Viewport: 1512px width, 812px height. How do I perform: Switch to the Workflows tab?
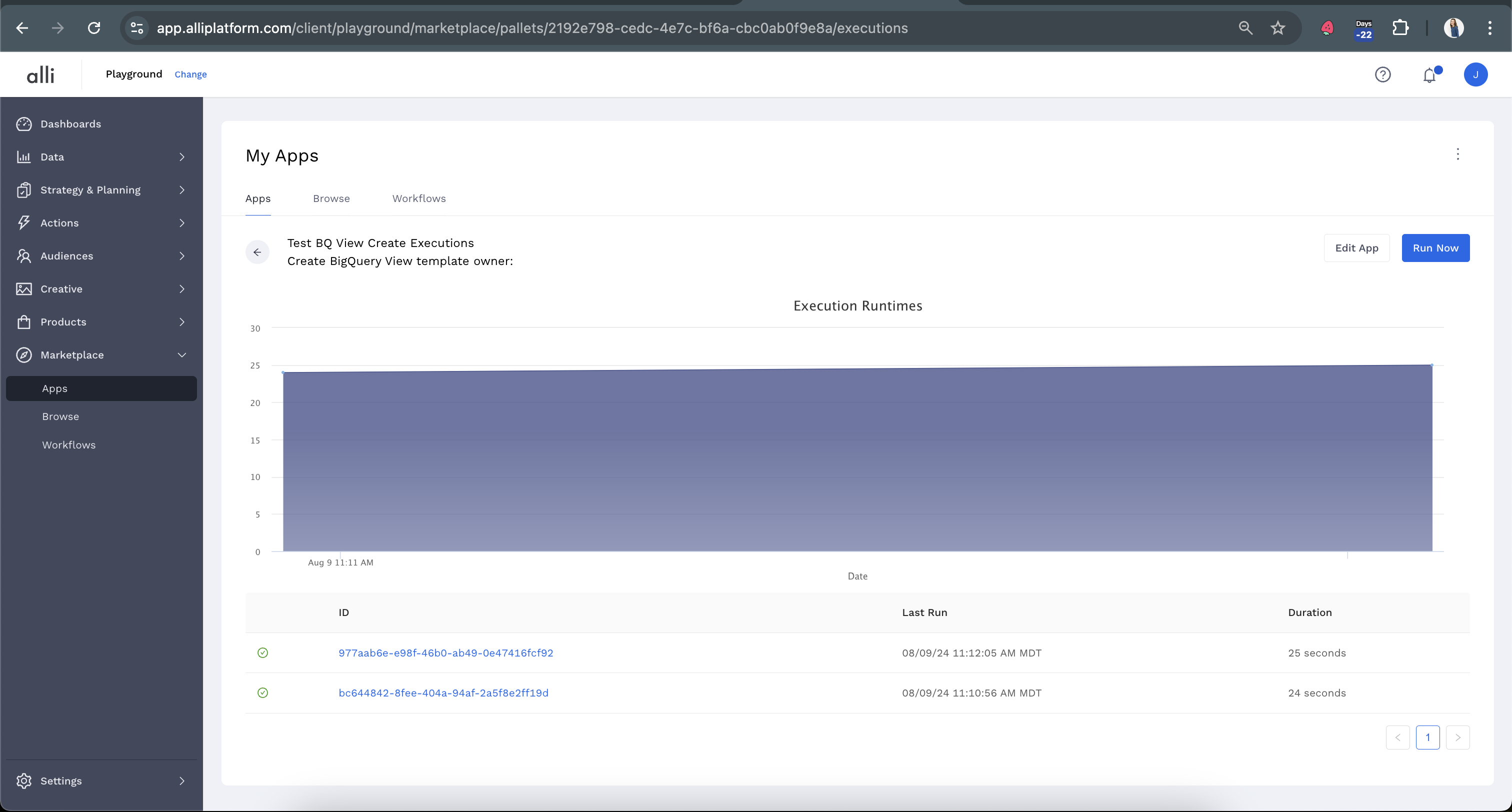pyautogui.click(x=418, y=198)
